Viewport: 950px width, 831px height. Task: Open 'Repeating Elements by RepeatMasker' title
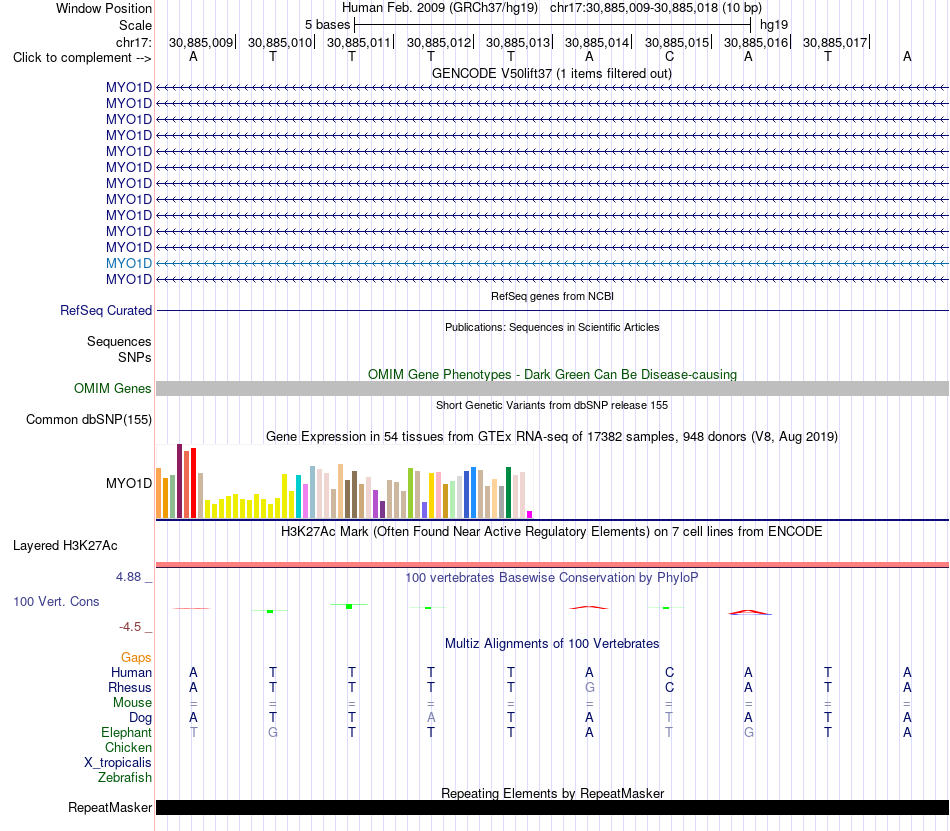tap(552, 793)
